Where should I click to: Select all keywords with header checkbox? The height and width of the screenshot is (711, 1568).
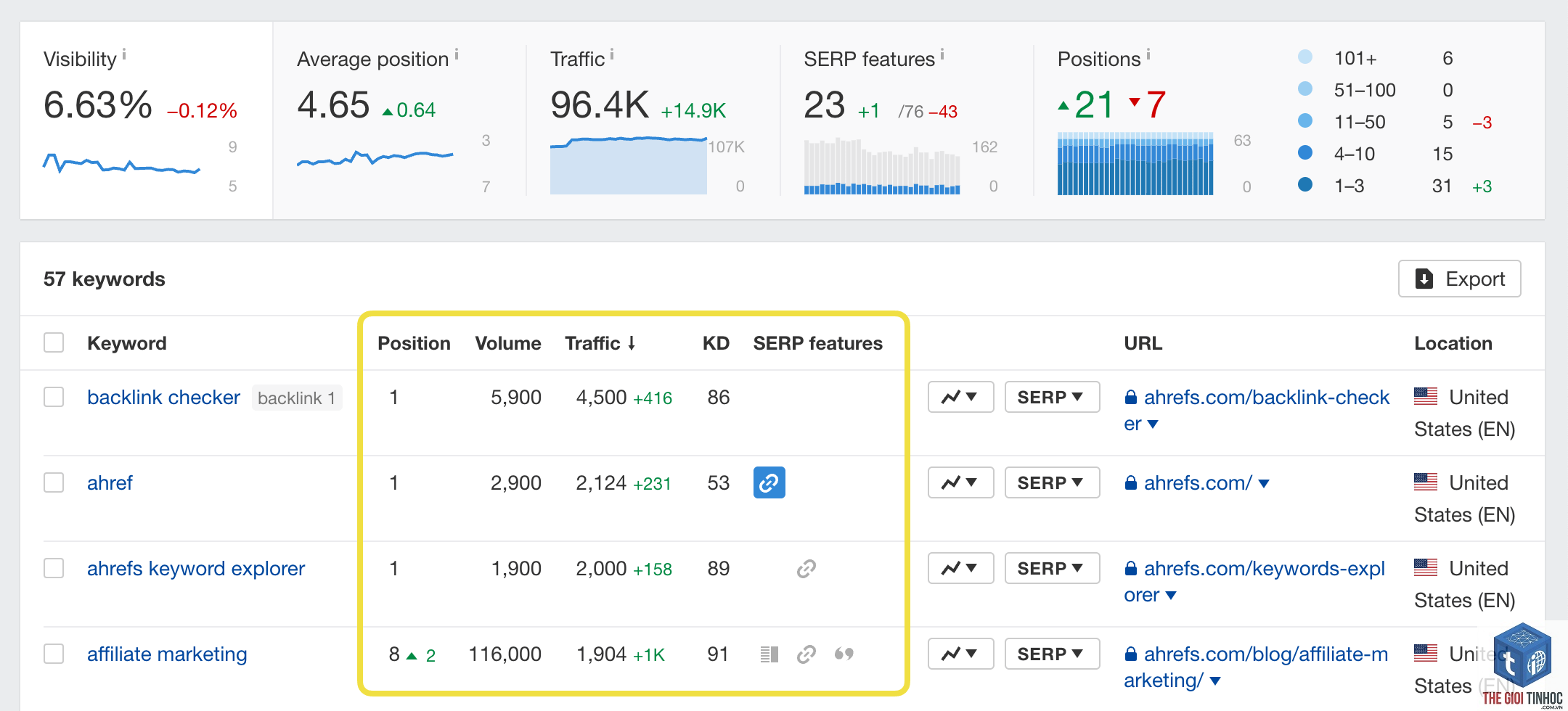(x=54, y=342)
